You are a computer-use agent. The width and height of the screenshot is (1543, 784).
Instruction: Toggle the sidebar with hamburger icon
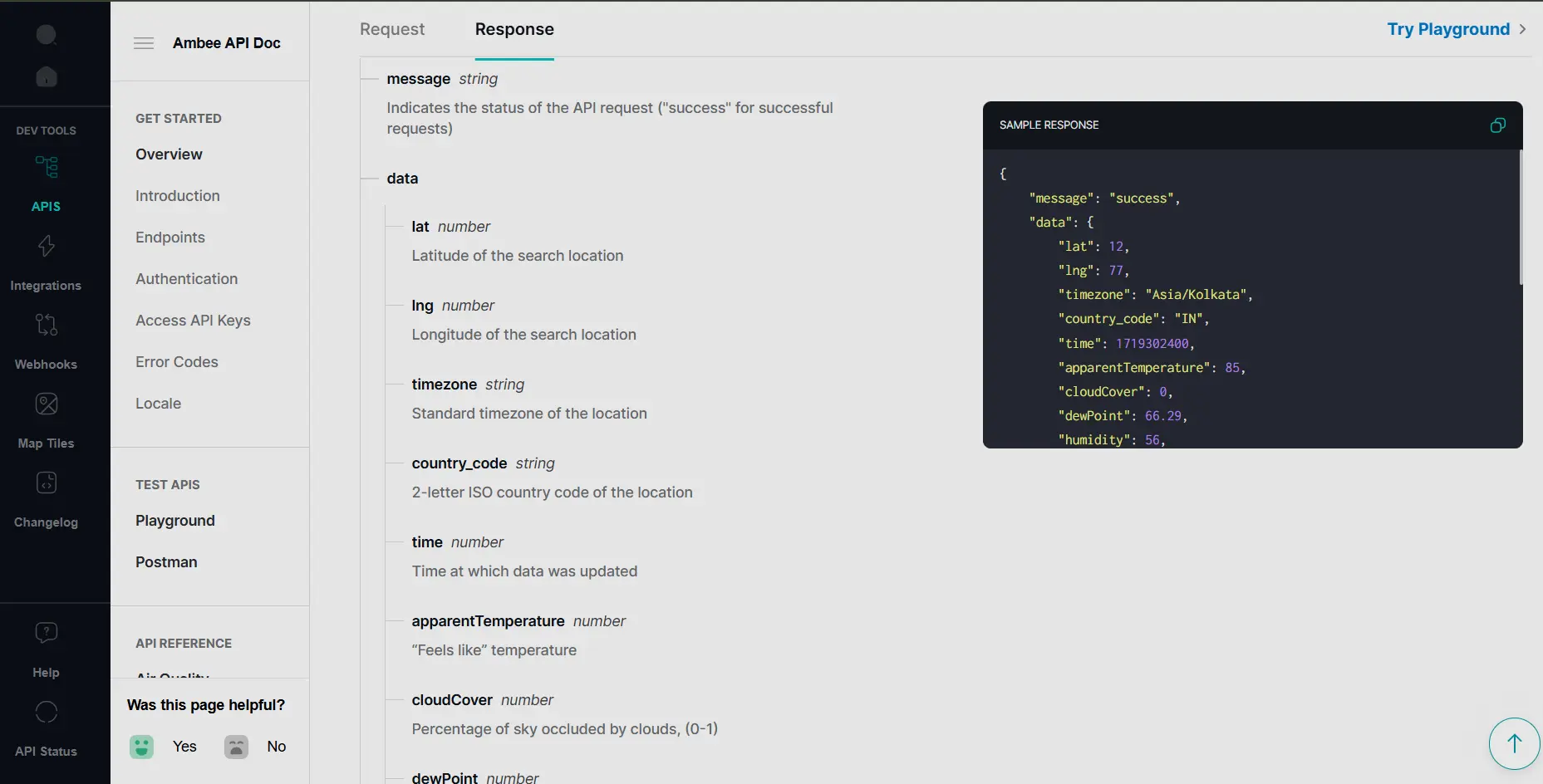point(144,42)
